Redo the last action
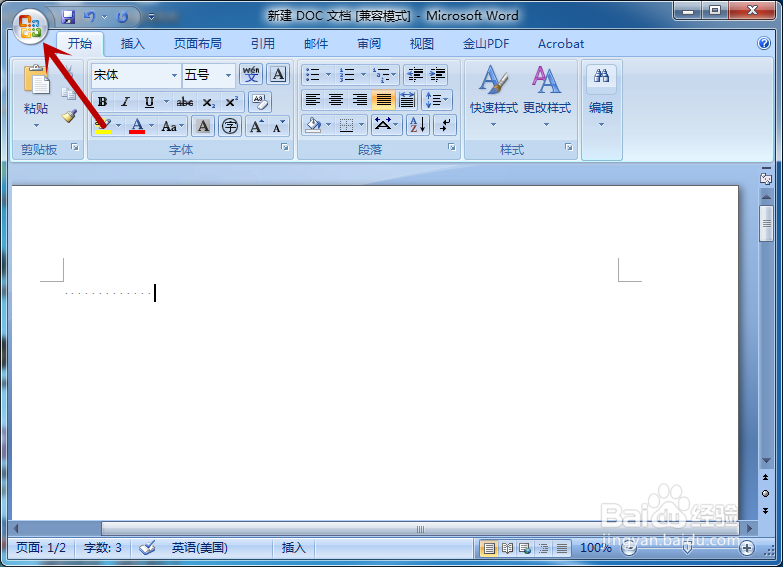Viewport: 783px width, 567px height. tap(122, 17)
